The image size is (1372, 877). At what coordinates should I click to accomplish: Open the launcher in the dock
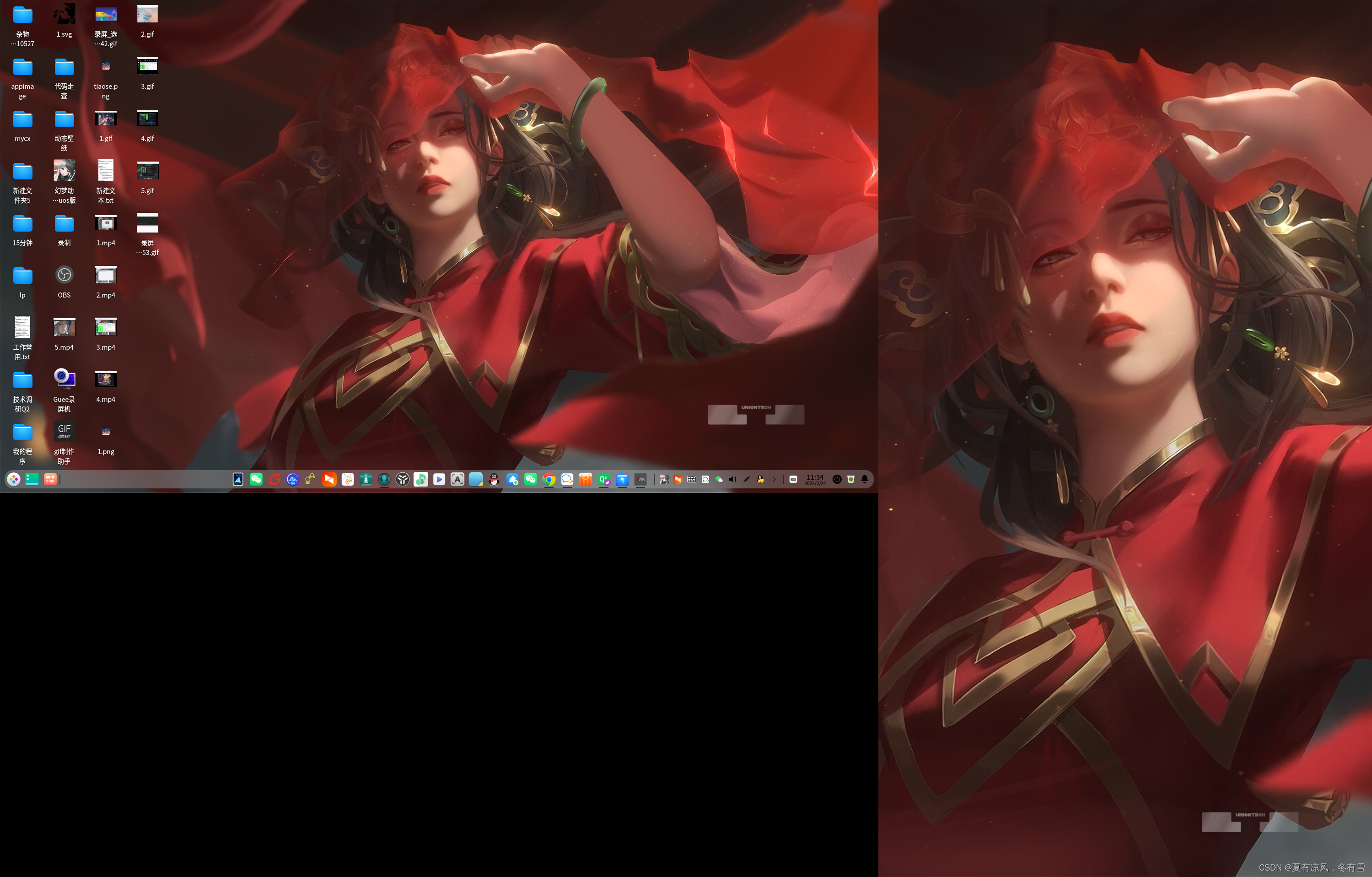click(14, 480)
